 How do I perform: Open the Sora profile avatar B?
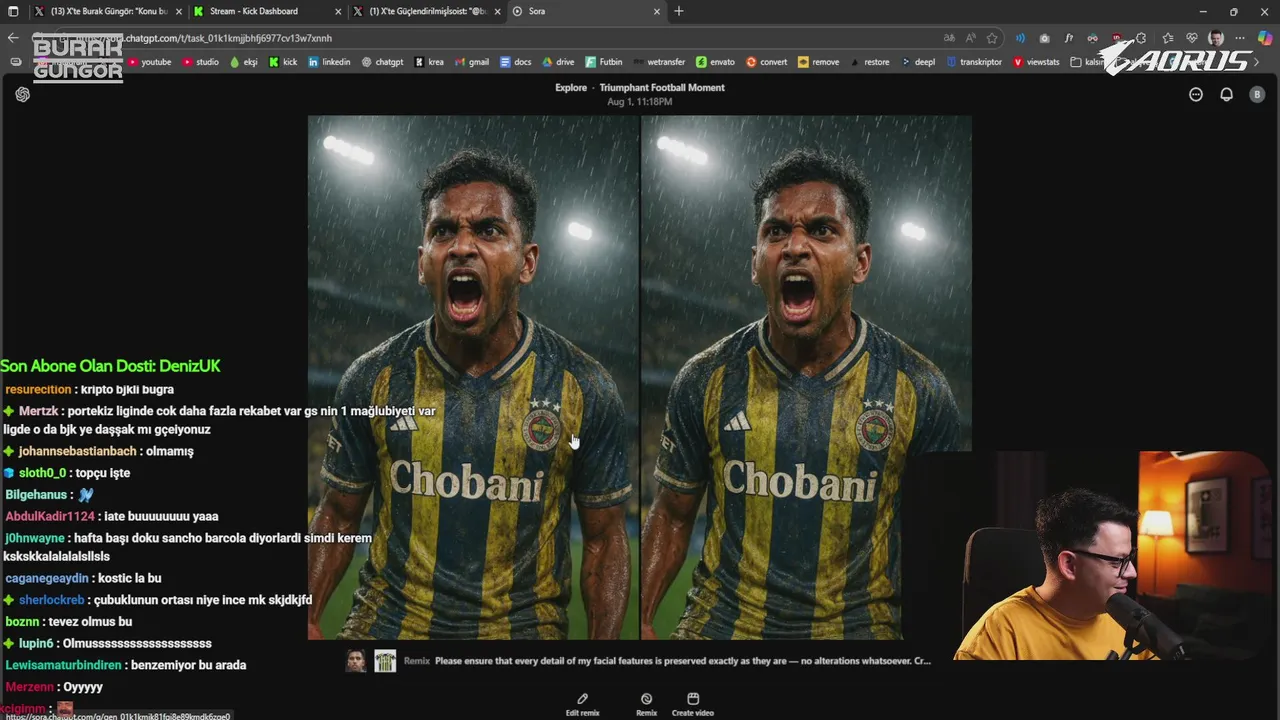[1257, 94]
